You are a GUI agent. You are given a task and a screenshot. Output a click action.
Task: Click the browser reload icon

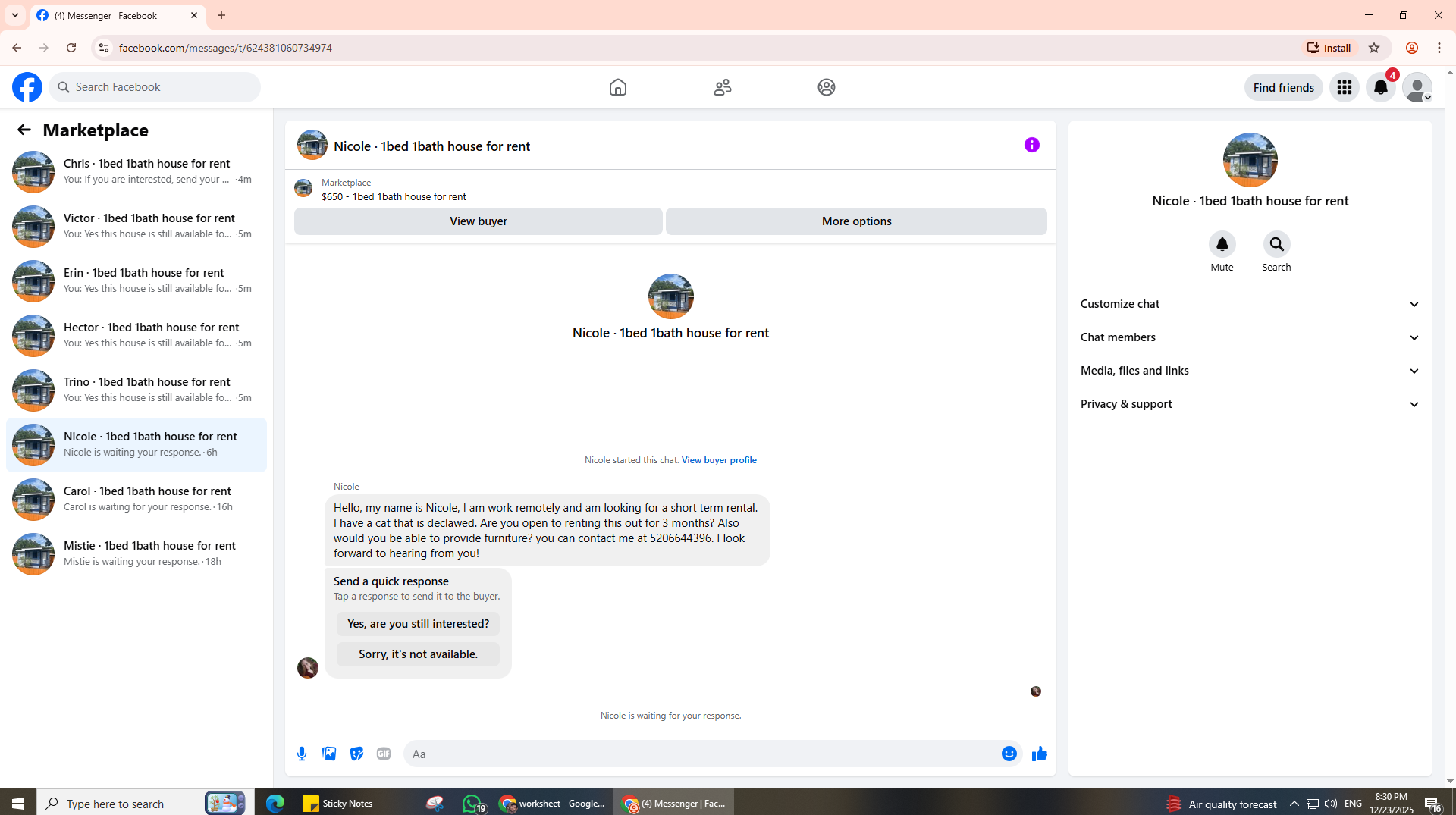(x=71, y=48)
